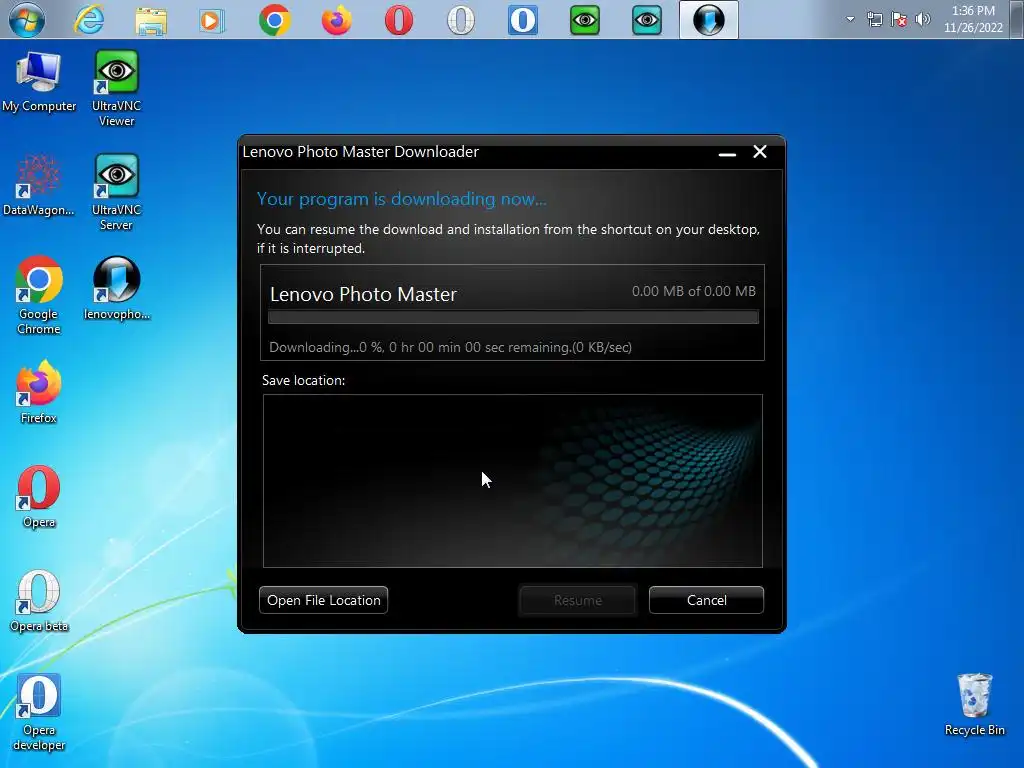Select UltraVNC Server desktop shortcut
The height and width of the screenshot is (768, 1024).
point(116,192)
